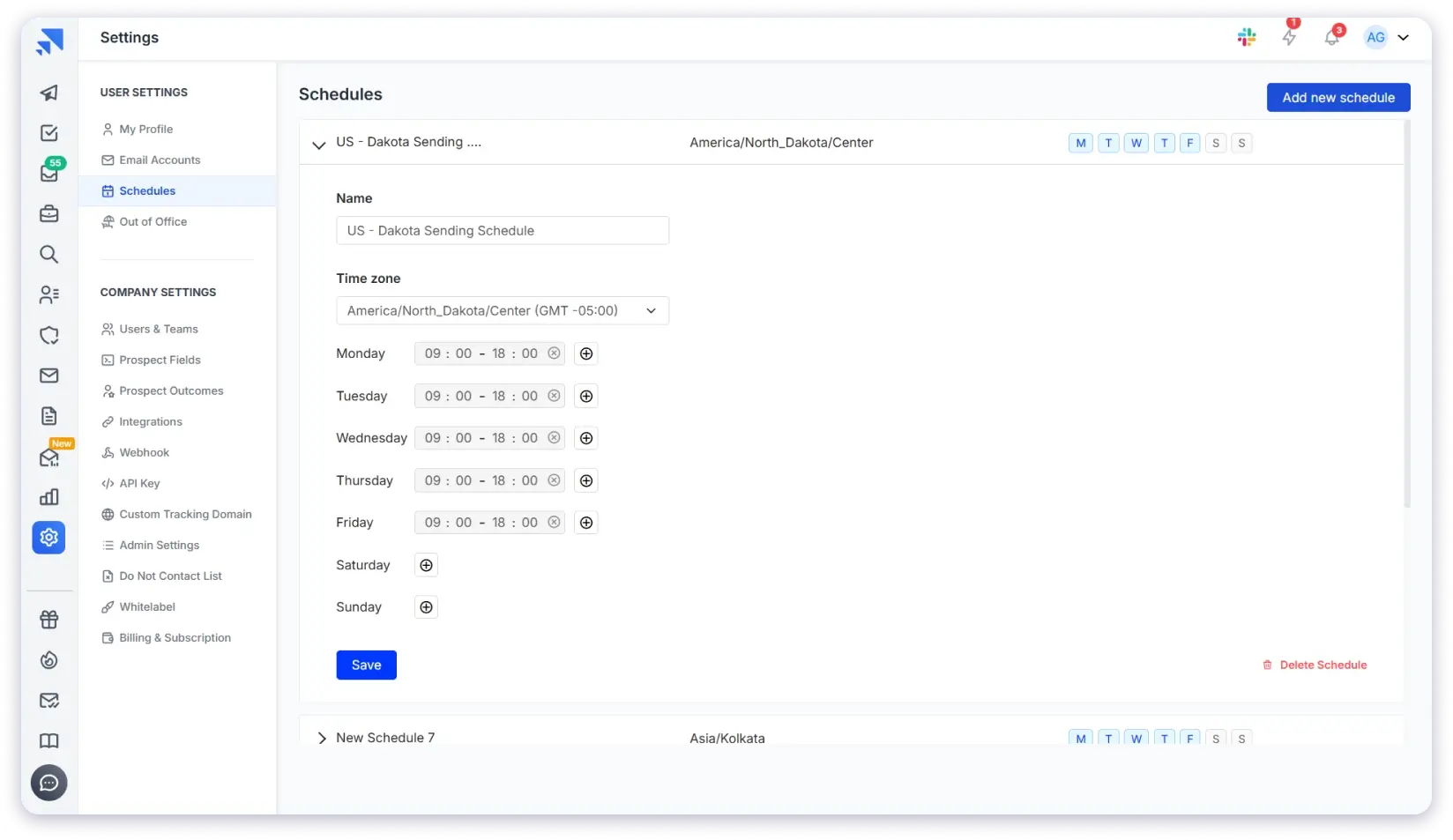The width and height of the screenshot is (1453, 840).
Task: Toggle Wednesday on US - Dakota schedule header
Action: (x=1136, y=143)
